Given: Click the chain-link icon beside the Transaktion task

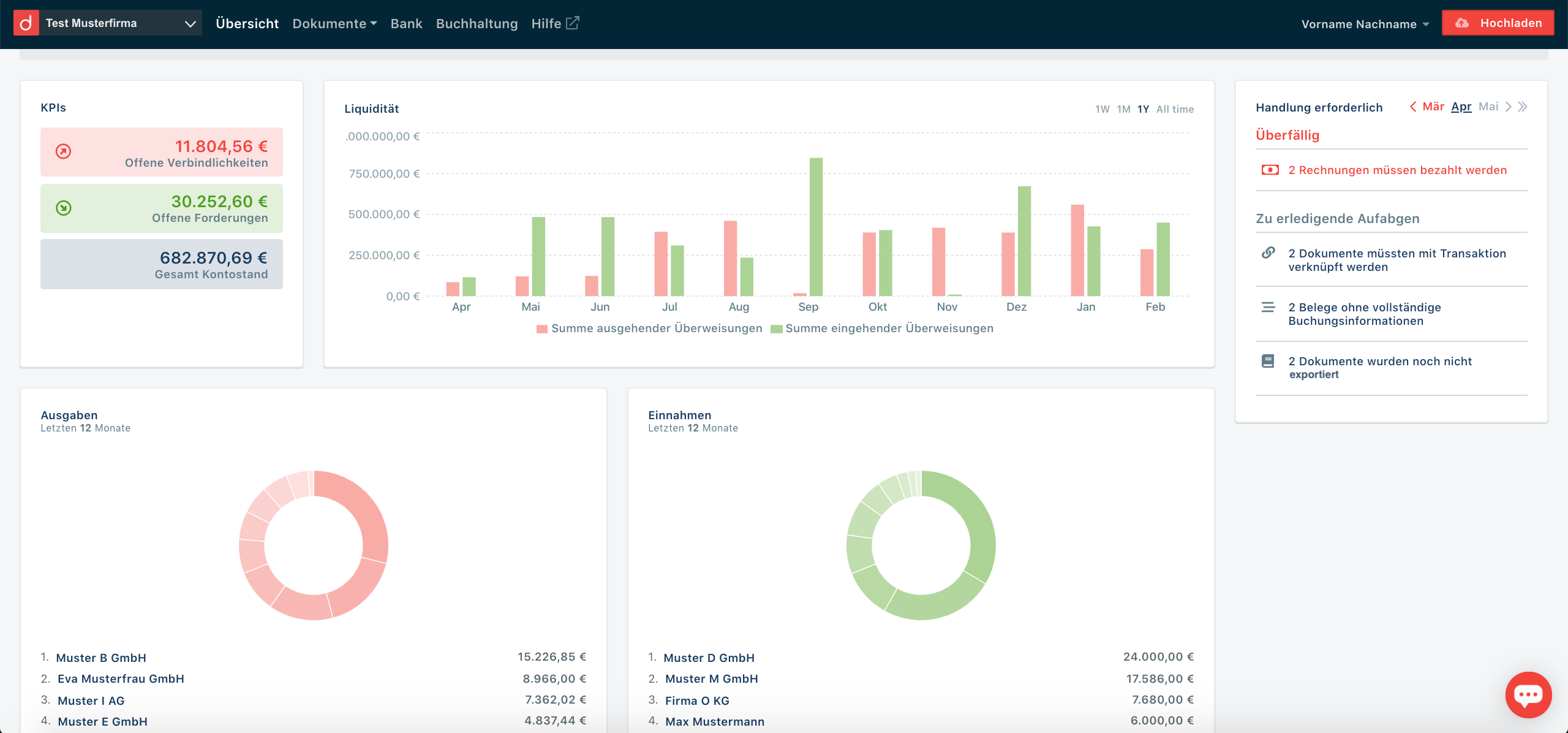Looking at the screenshot, I should (1268, 254).
